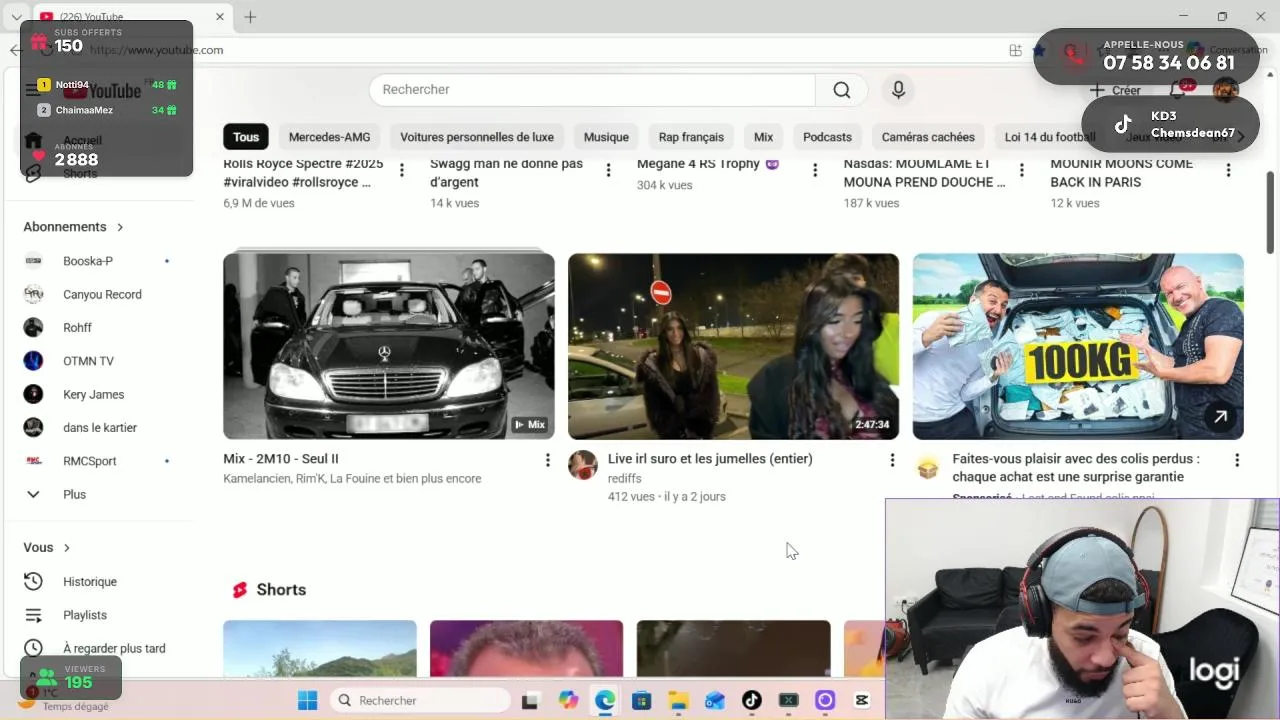Open dans le kartier channel

click(98, 428)
